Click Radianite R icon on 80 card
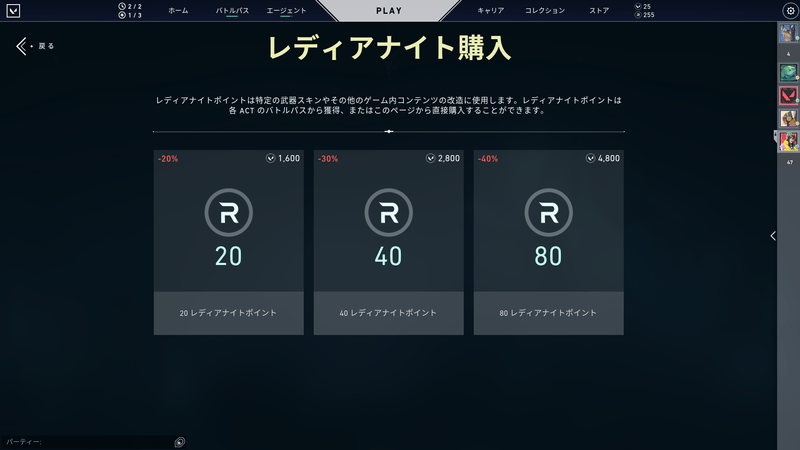 click(548, 212)
